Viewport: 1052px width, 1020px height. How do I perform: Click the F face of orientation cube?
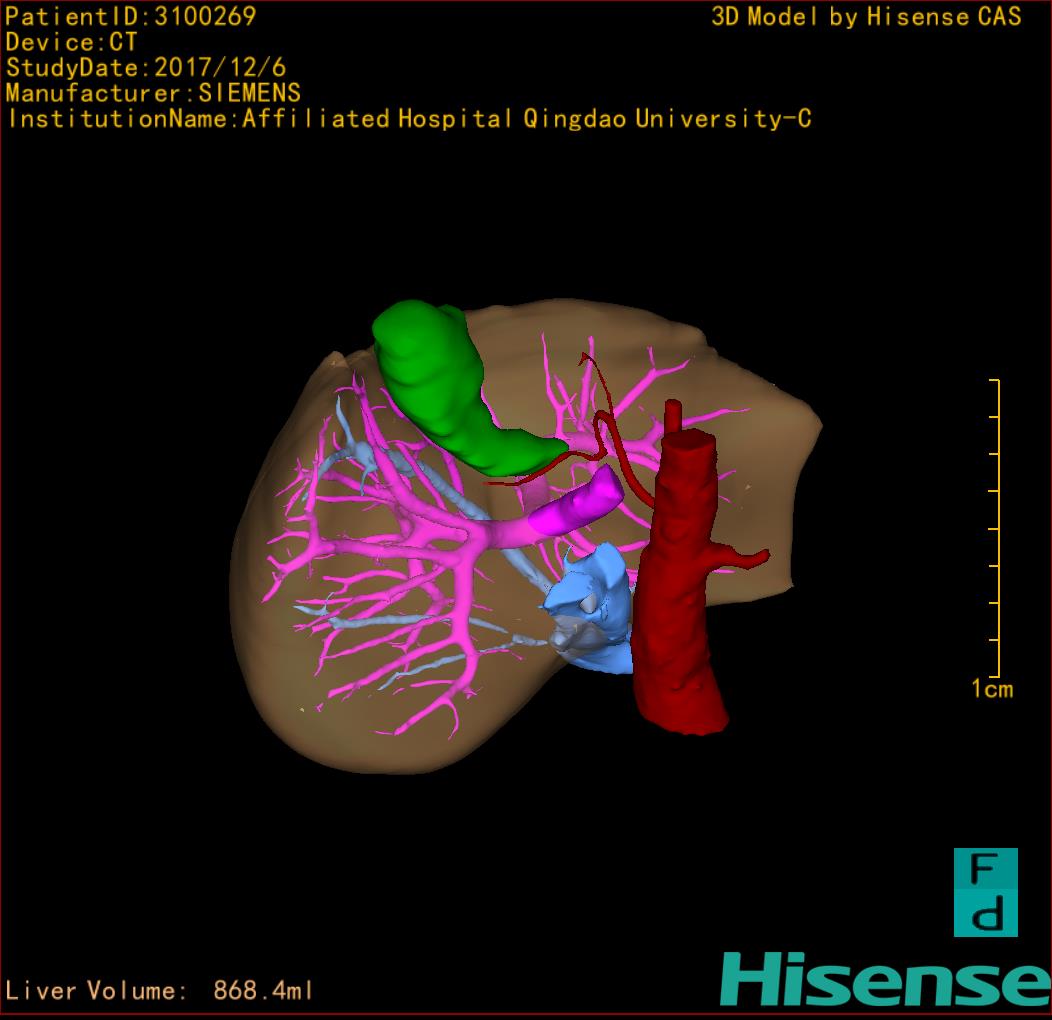point(985,870)
